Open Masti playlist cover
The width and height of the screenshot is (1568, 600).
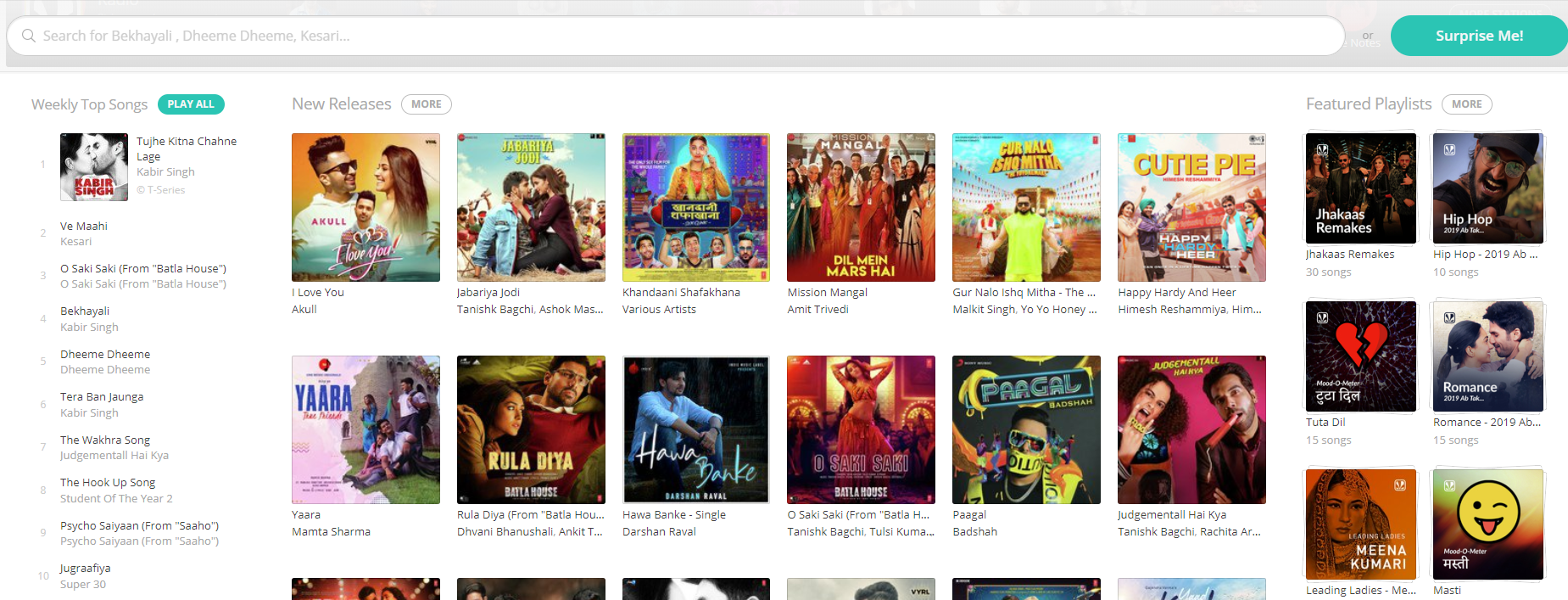1488,524
